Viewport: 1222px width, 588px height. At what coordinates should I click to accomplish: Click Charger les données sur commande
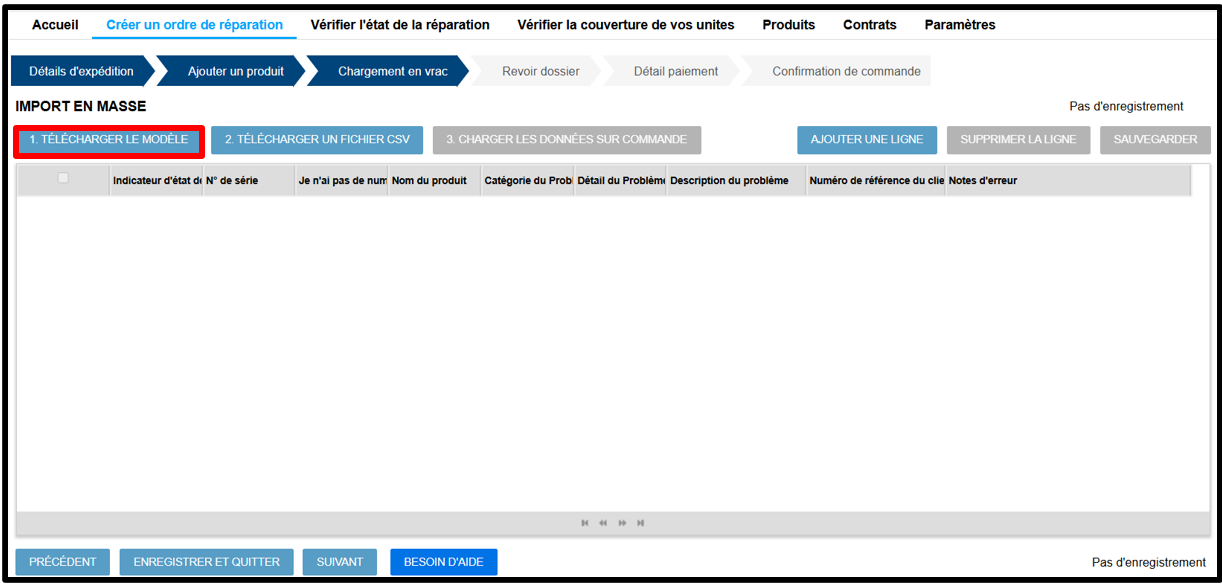point(567,140)
